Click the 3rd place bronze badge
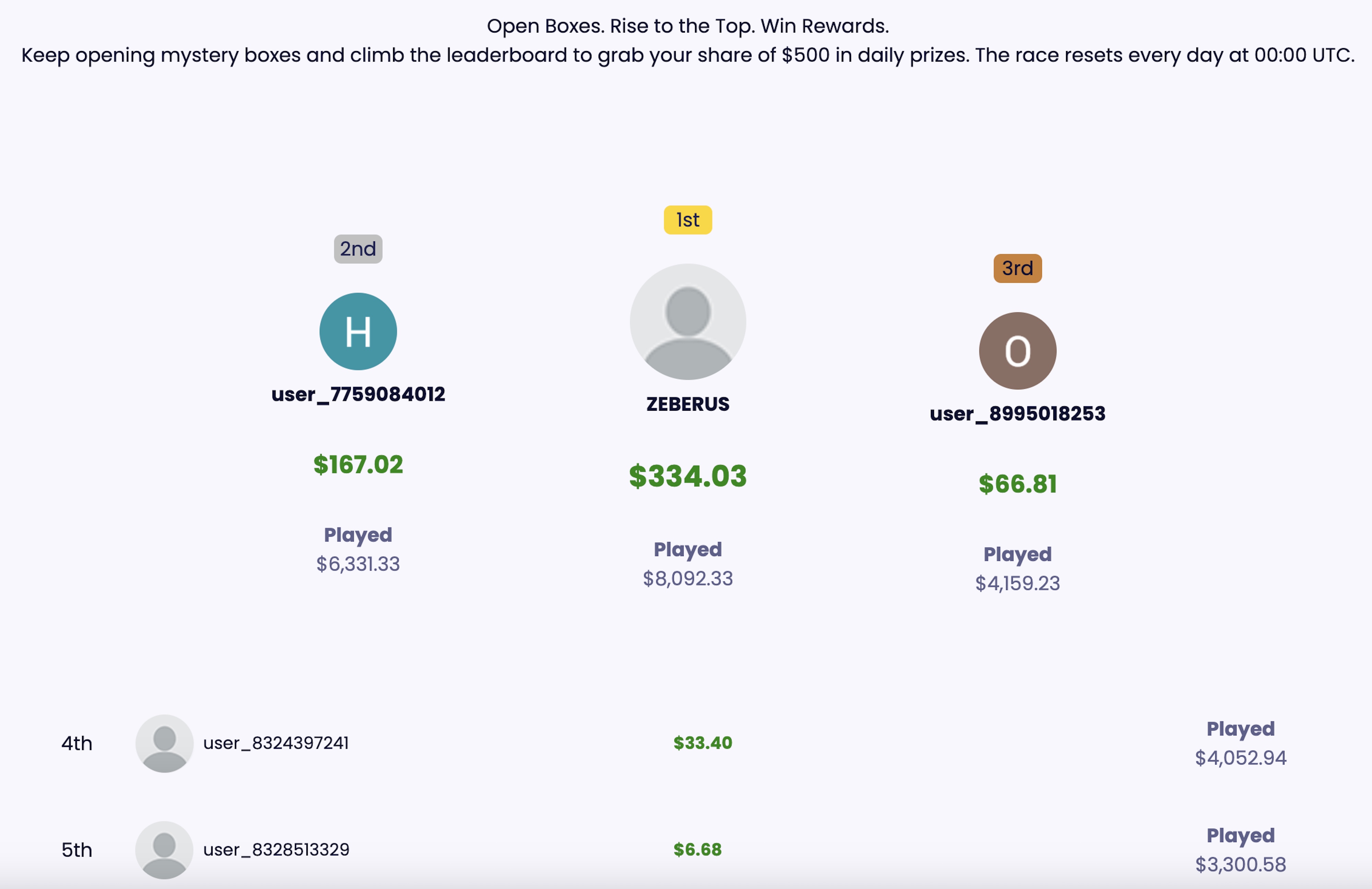This screenshot has height=889, width=1372. tap(1017, 268)
